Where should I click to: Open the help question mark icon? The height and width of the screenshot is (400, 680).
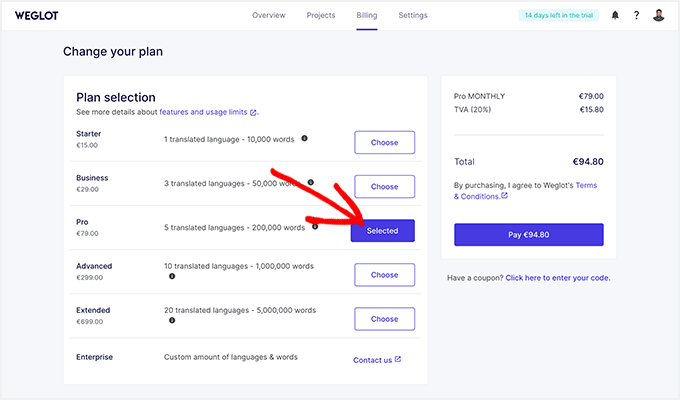[636, 16]
